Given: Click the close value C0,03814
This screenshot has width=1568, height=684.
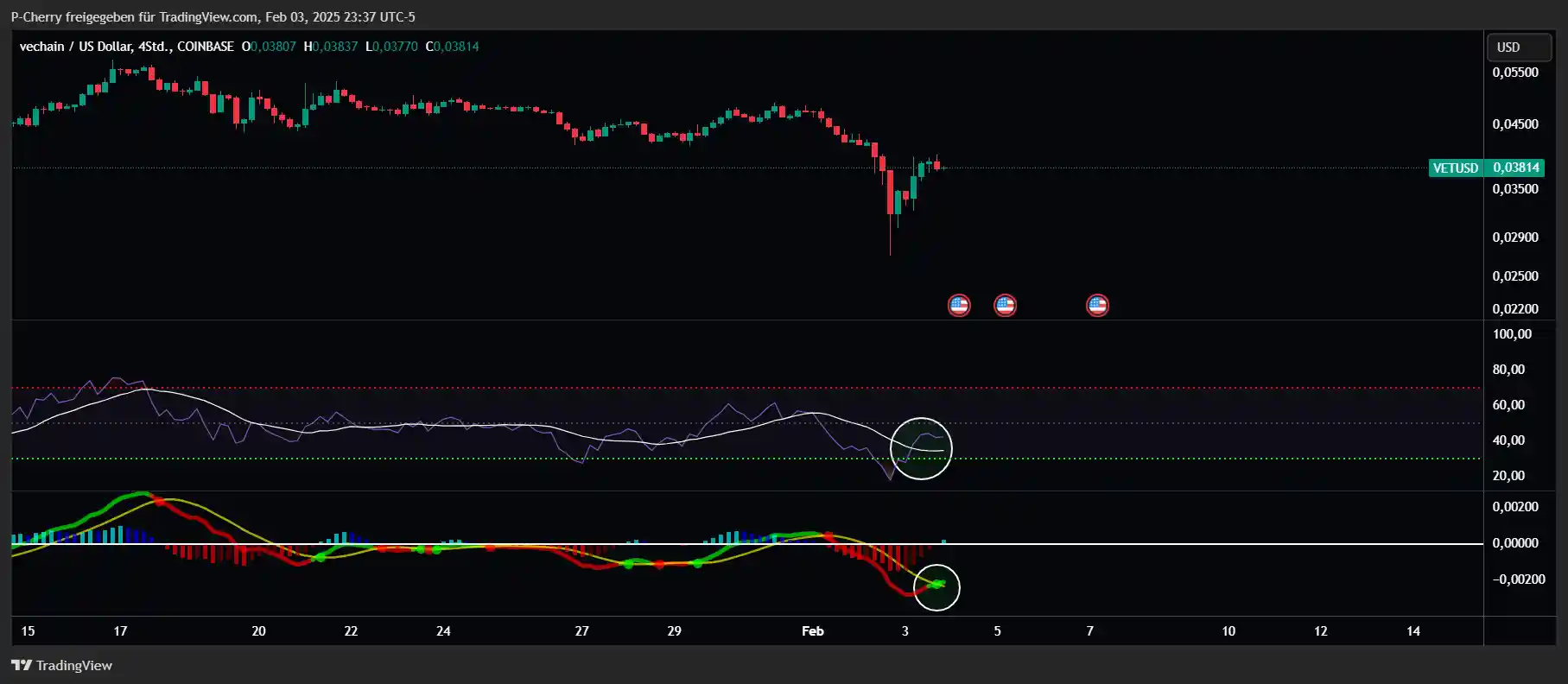Looking at the screenshot, I should pyautogui.click(x=452, y=47).
